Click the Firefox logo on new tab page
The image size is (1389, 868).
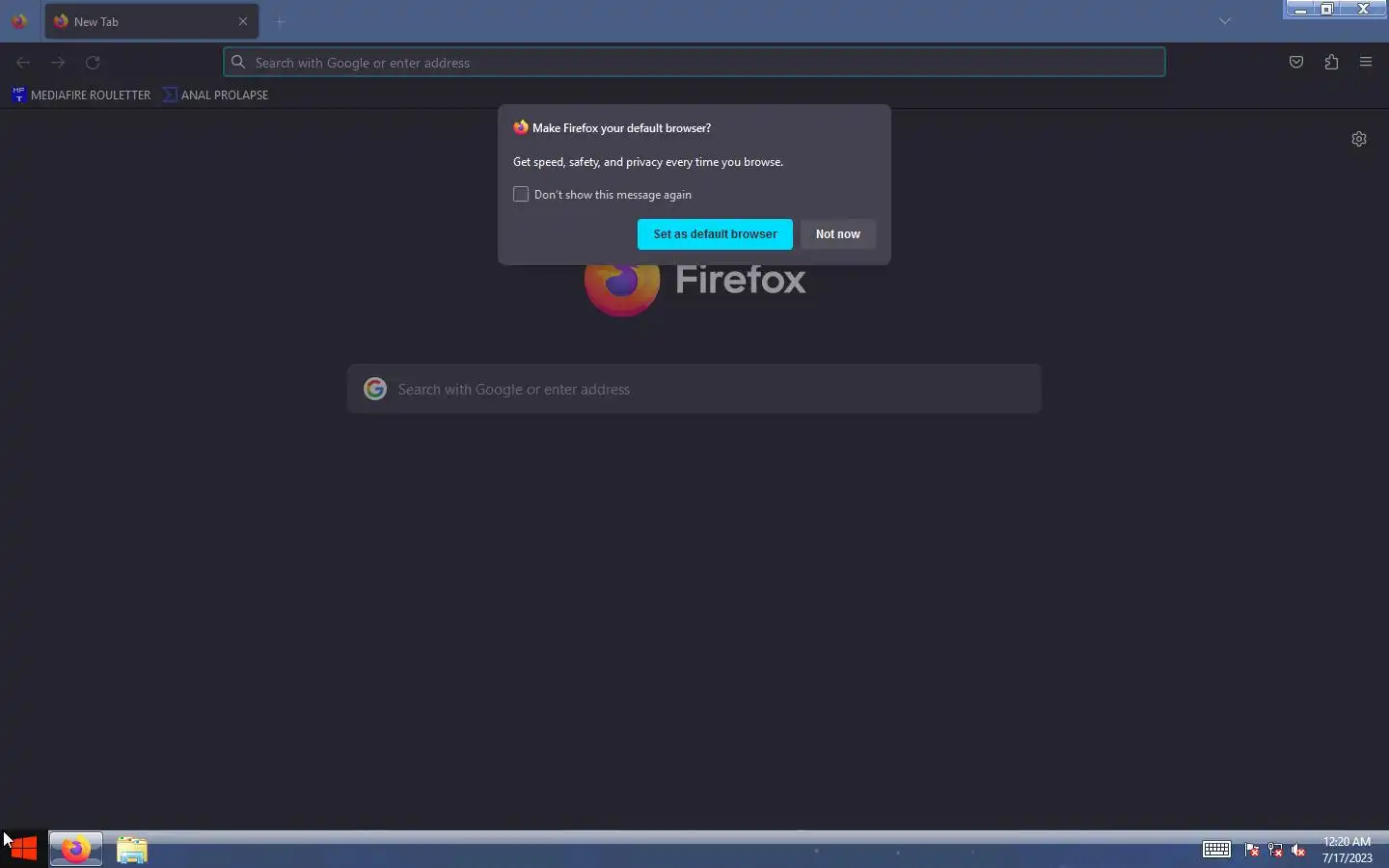[x=622, y=281]
